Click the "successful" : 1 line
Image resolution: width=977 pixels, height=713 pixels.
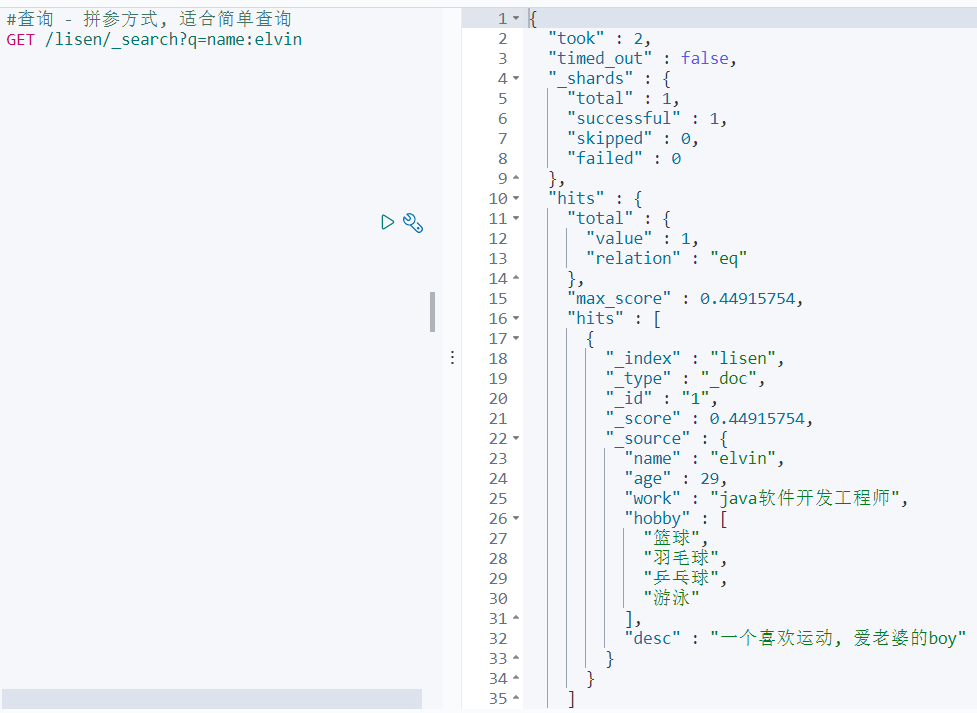(647, 118)
